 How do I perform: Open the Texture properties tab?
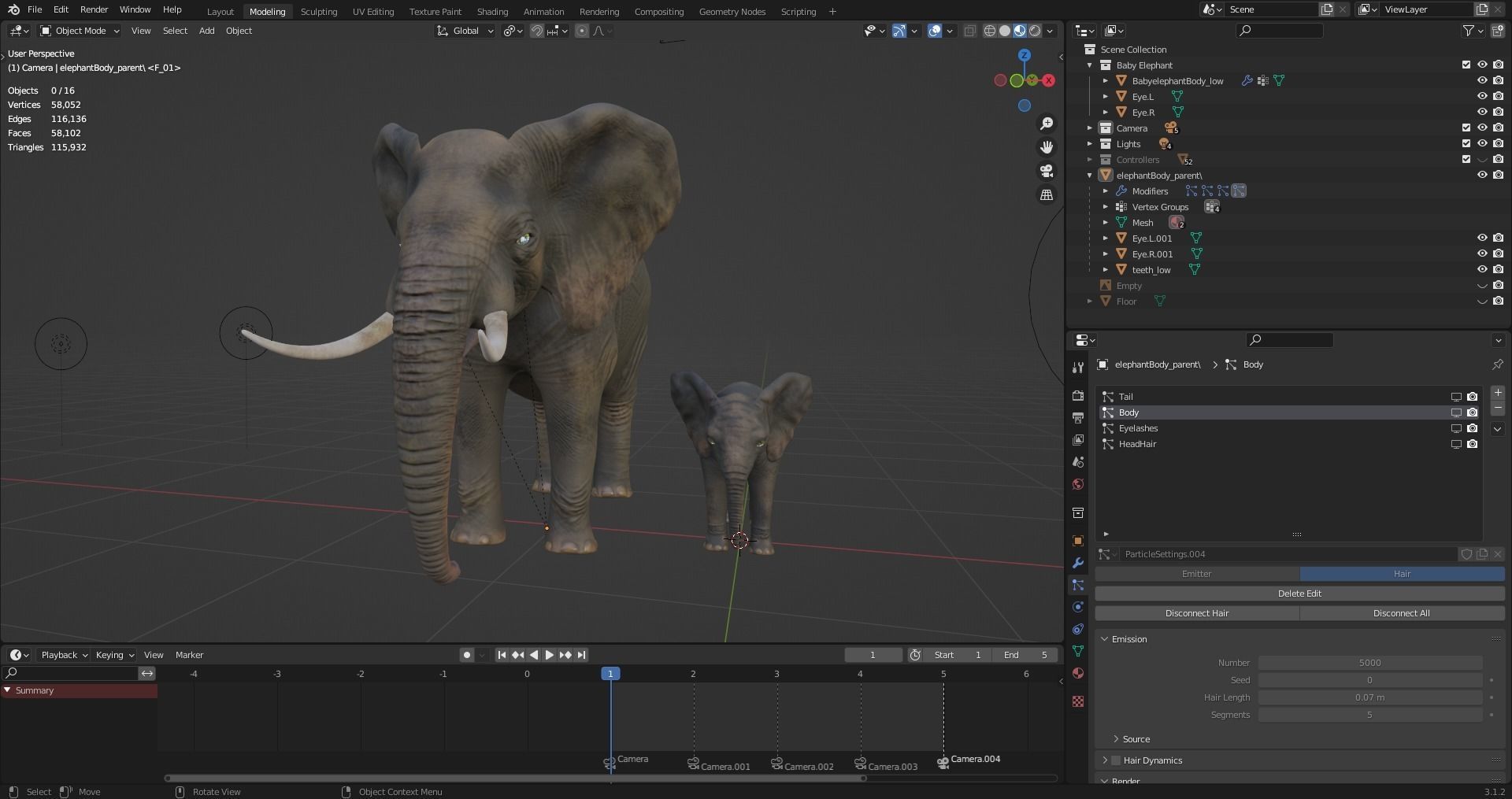(1078, 701)
